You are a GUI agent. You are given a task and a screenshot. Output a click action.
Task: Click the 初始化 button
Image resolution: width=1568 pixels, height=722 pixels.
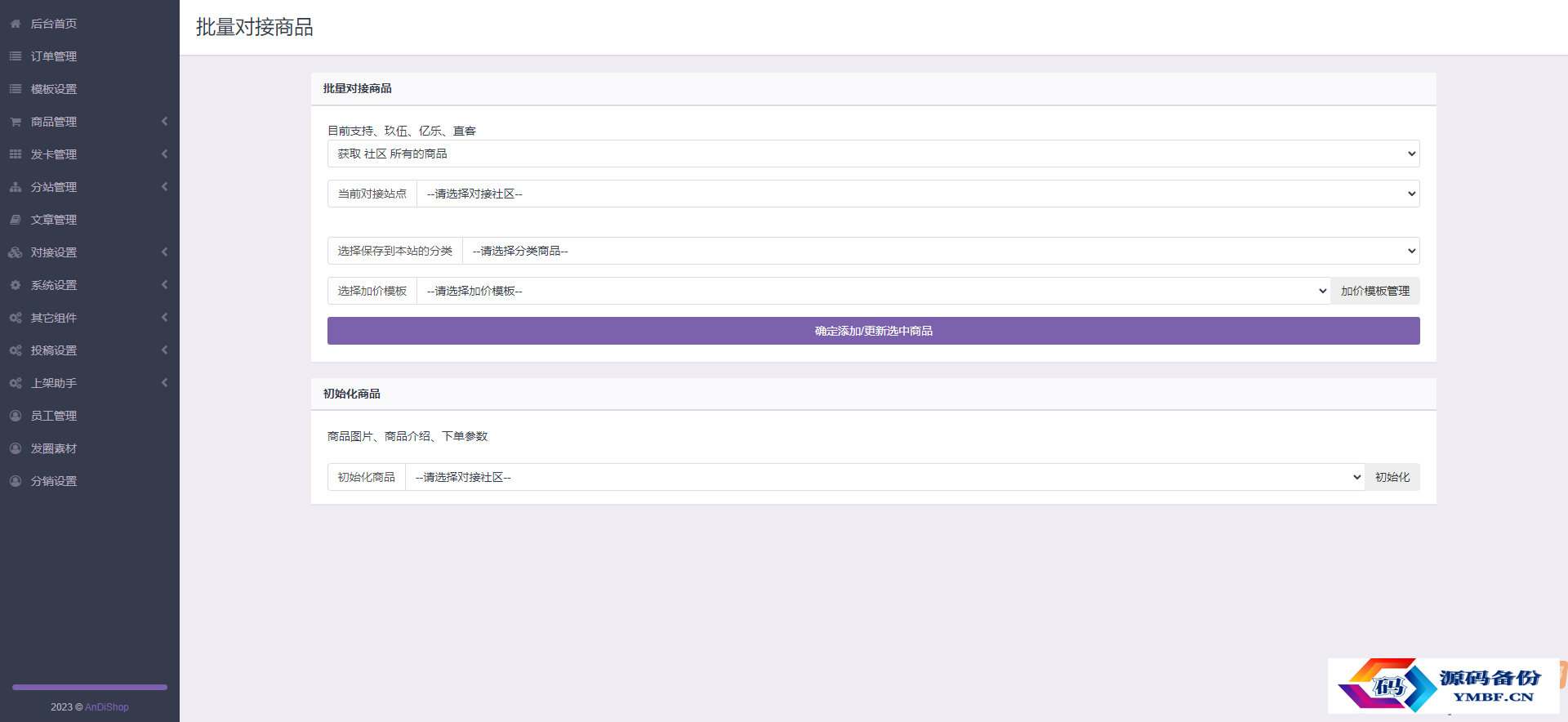point(1392,477)
